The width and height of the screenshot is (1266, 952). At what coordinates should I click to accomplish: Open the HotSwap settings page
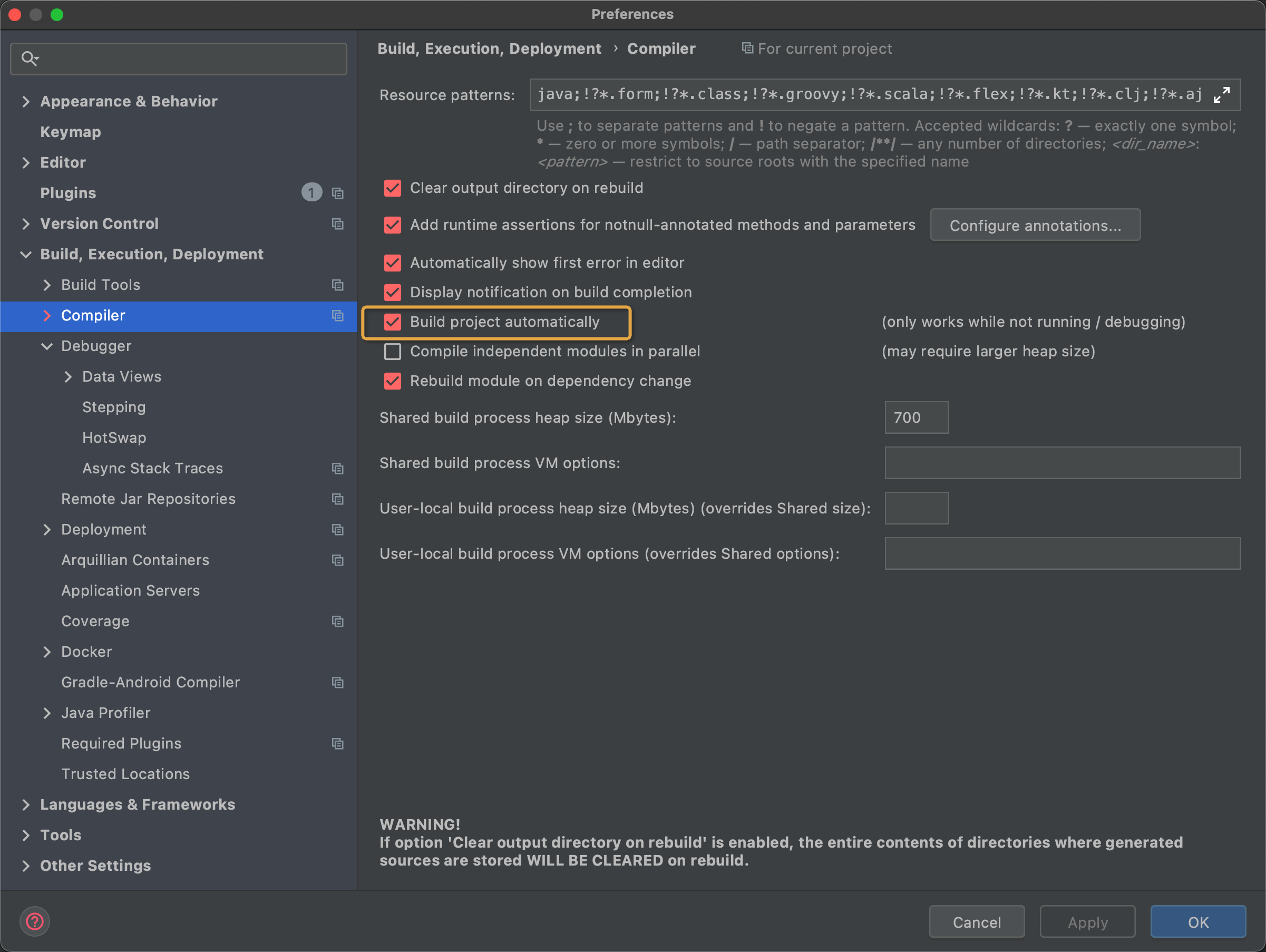[x=114, y=438]
